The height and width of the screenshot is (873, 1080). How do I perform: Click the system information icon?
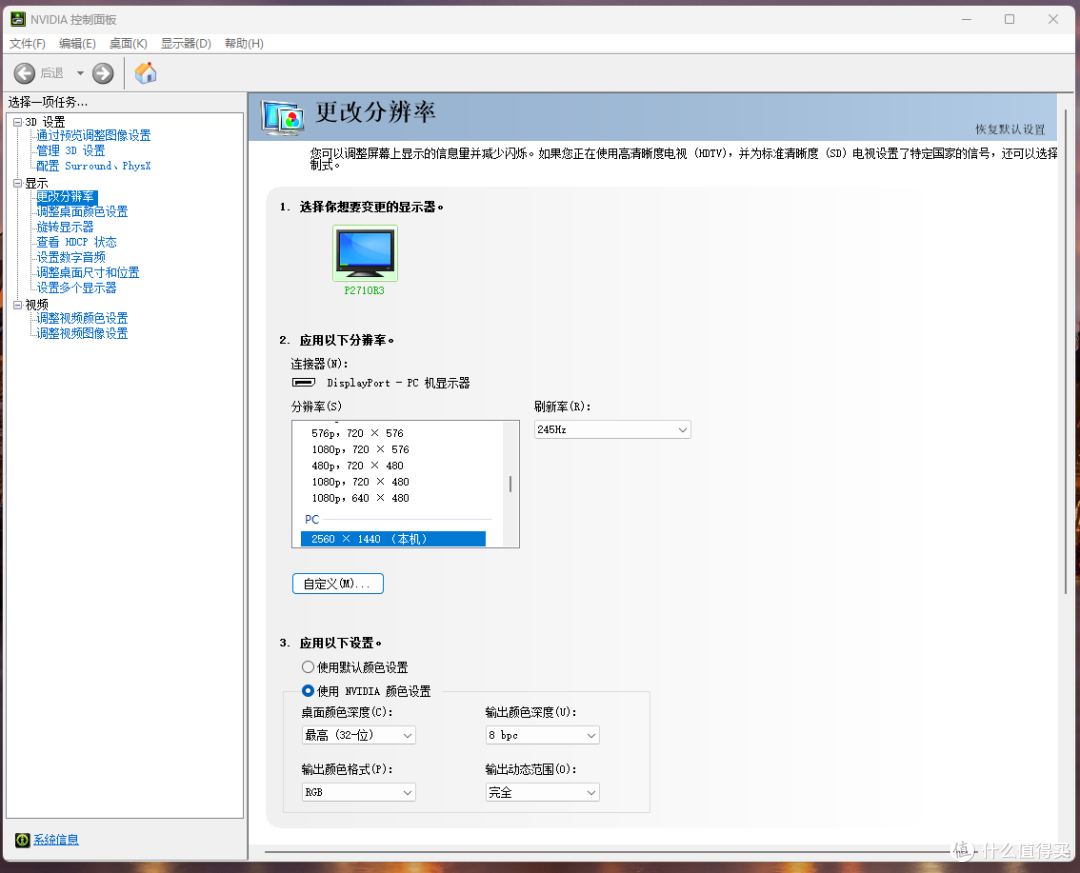click(x=23, y=839)
